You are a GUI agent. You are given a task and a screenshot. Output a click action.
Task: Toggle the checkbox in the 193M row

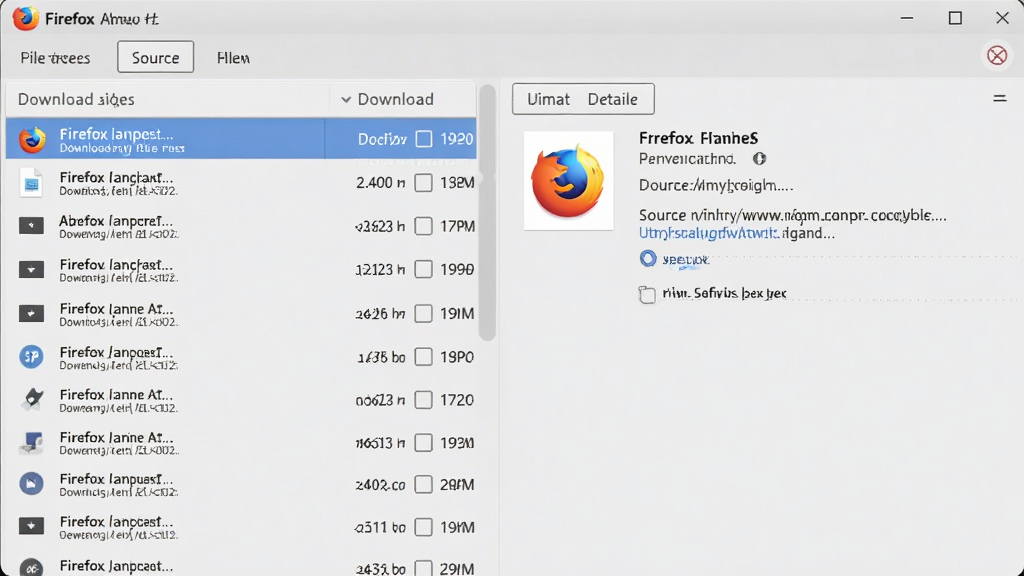pyautogui.click(x=424, y=443)
